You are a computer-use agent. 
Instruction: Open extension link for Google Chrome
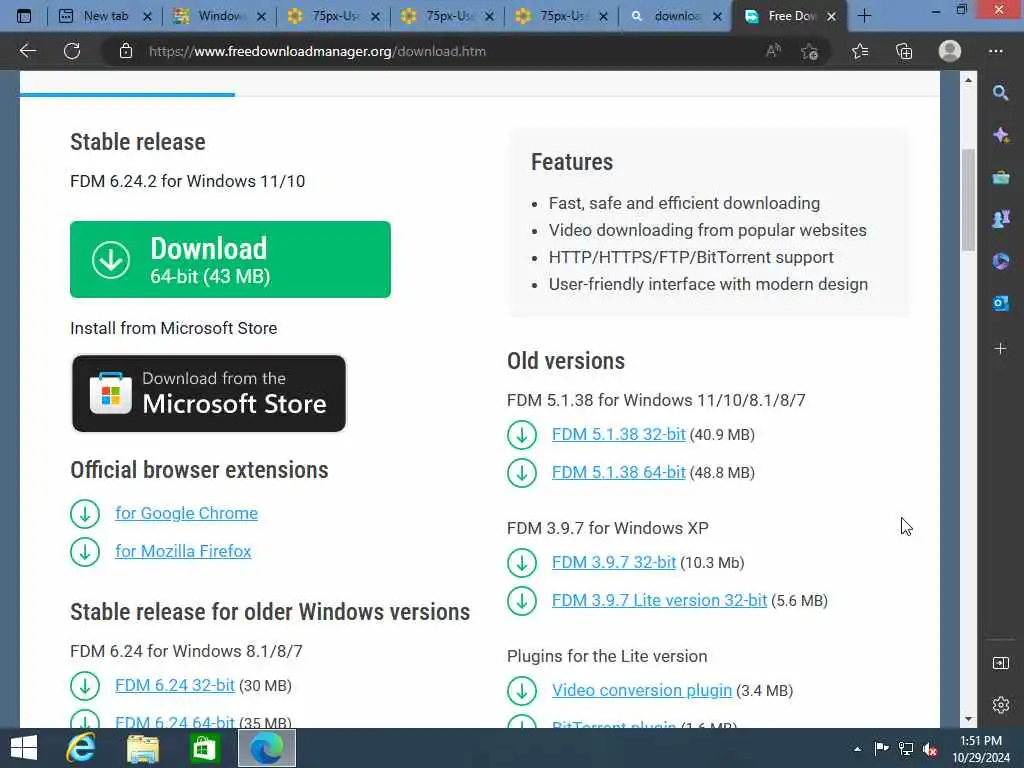[186, 513]
